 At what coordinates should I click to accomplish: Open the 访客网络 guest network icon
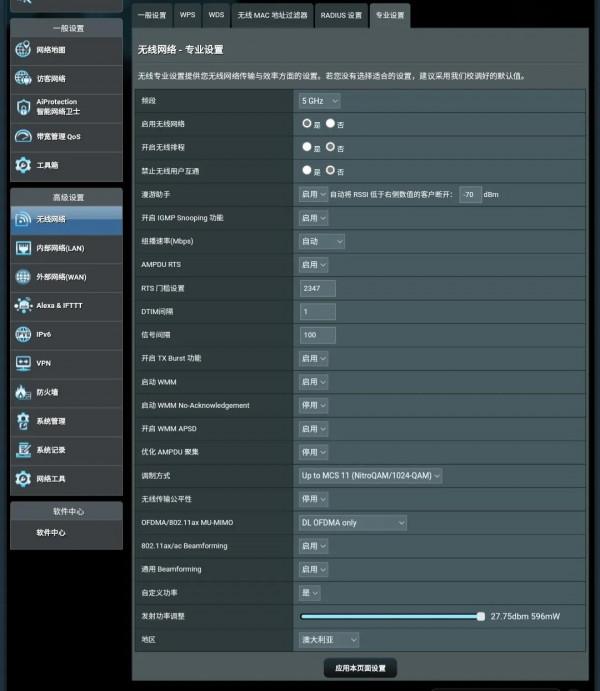(x=23, y=78)
